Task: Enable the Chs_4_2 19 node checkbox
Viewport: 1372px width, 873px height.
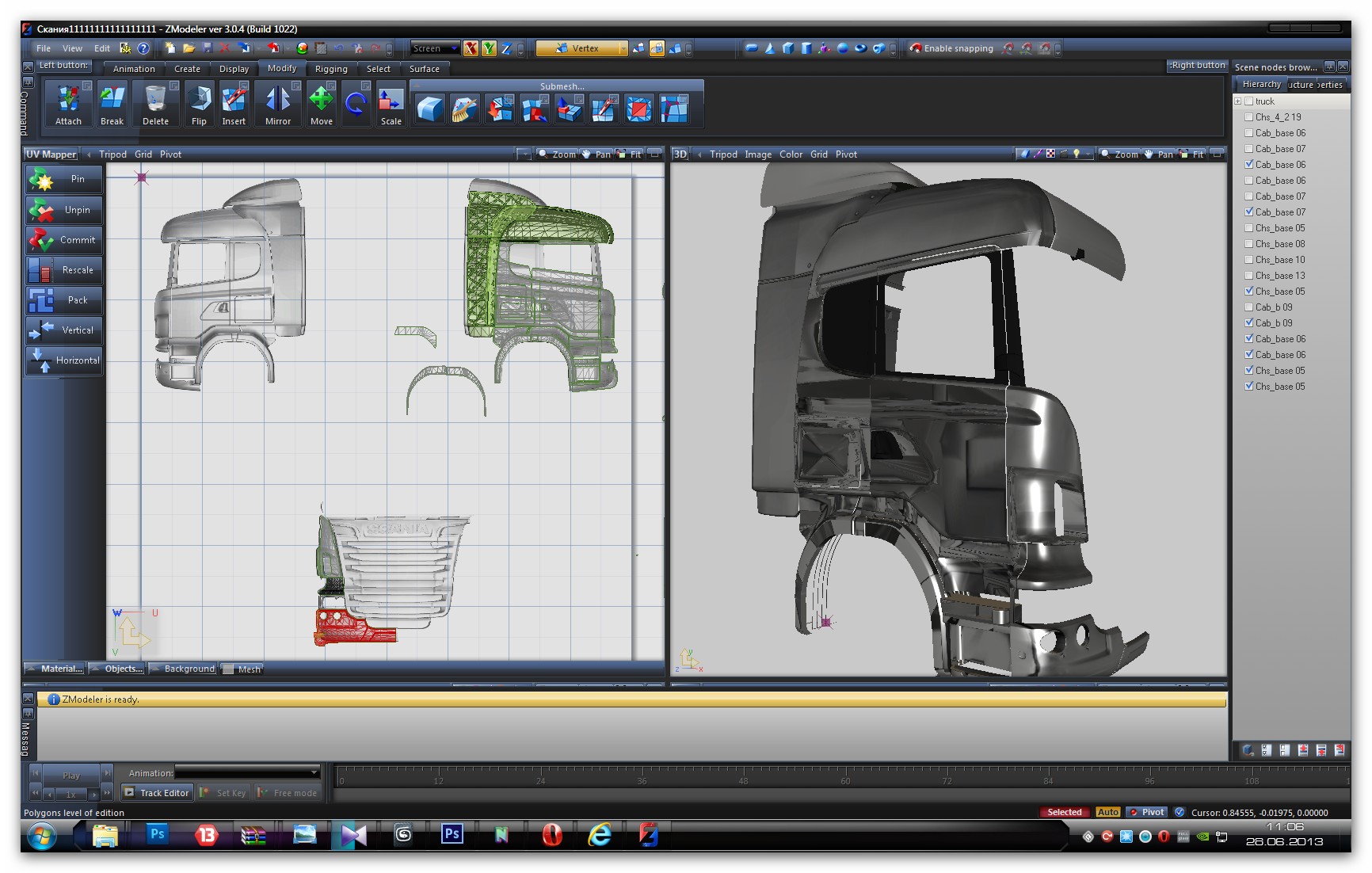Action: pos(1249,117)
